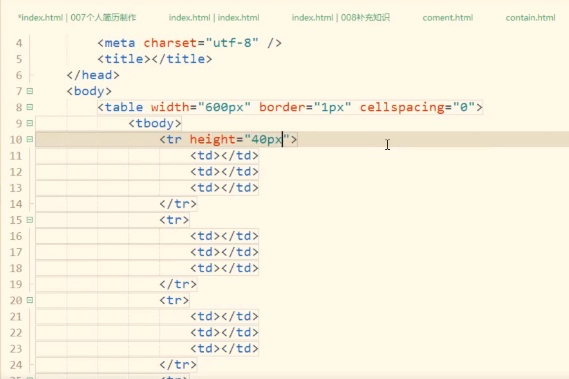
Task: Click the td element on line 21
Action: (x=224, y=316)
